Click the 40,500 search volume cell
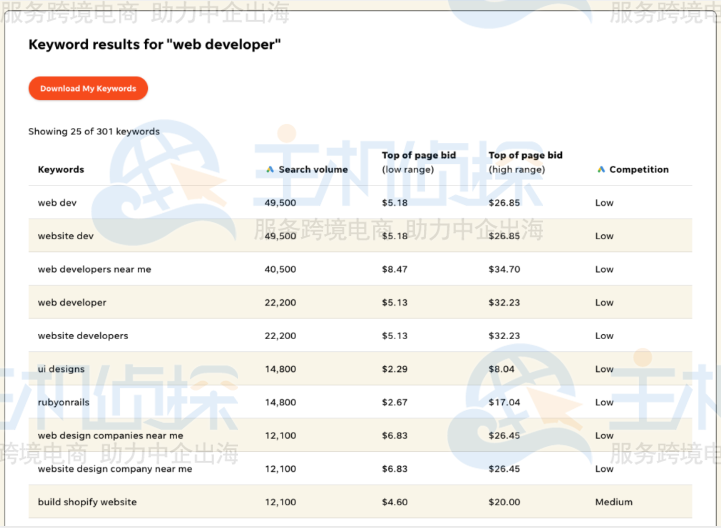The image size is (721, 528). 280,269
